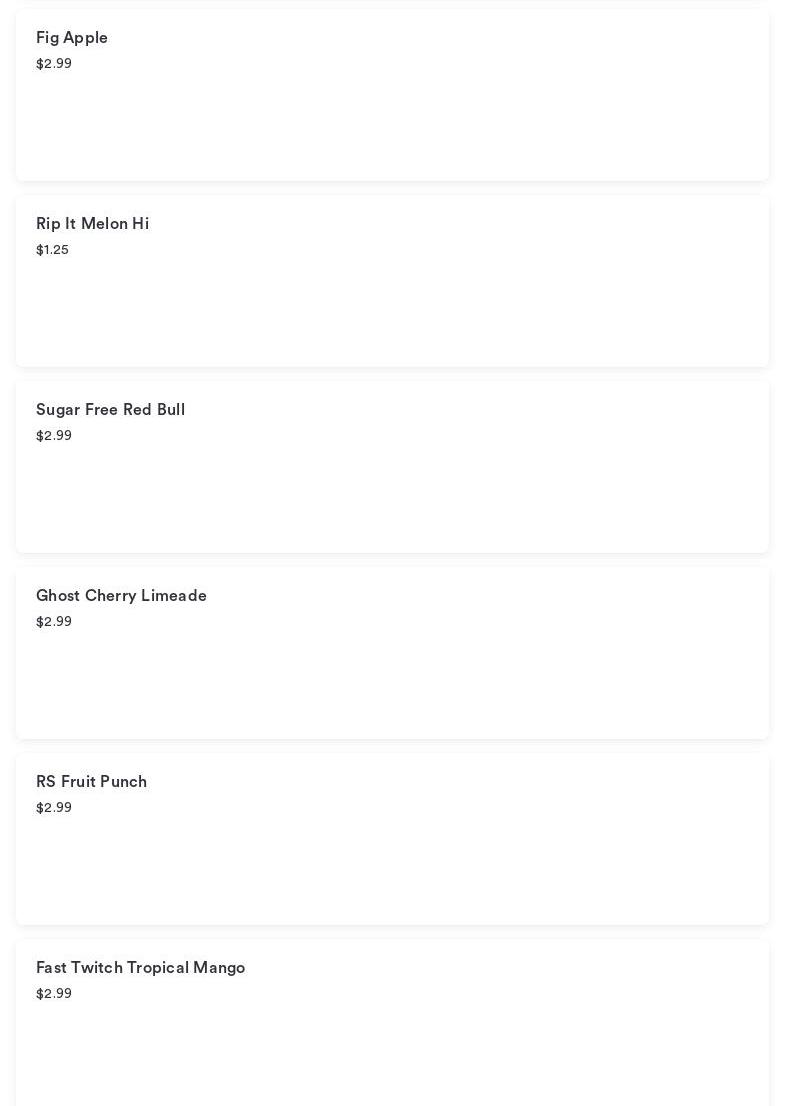Click the price under Sugar Free Red Bull
This screenshot has height=1106, width=785.
(54, 436)
